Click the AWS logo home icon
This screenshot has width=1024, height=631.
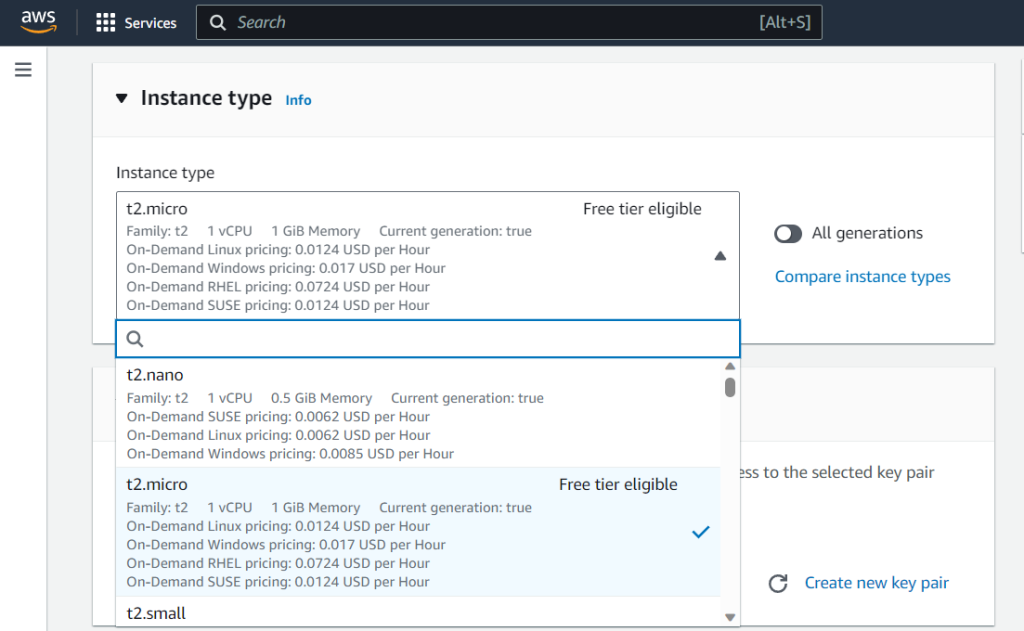pyautogui.click(x=38, y=22)
